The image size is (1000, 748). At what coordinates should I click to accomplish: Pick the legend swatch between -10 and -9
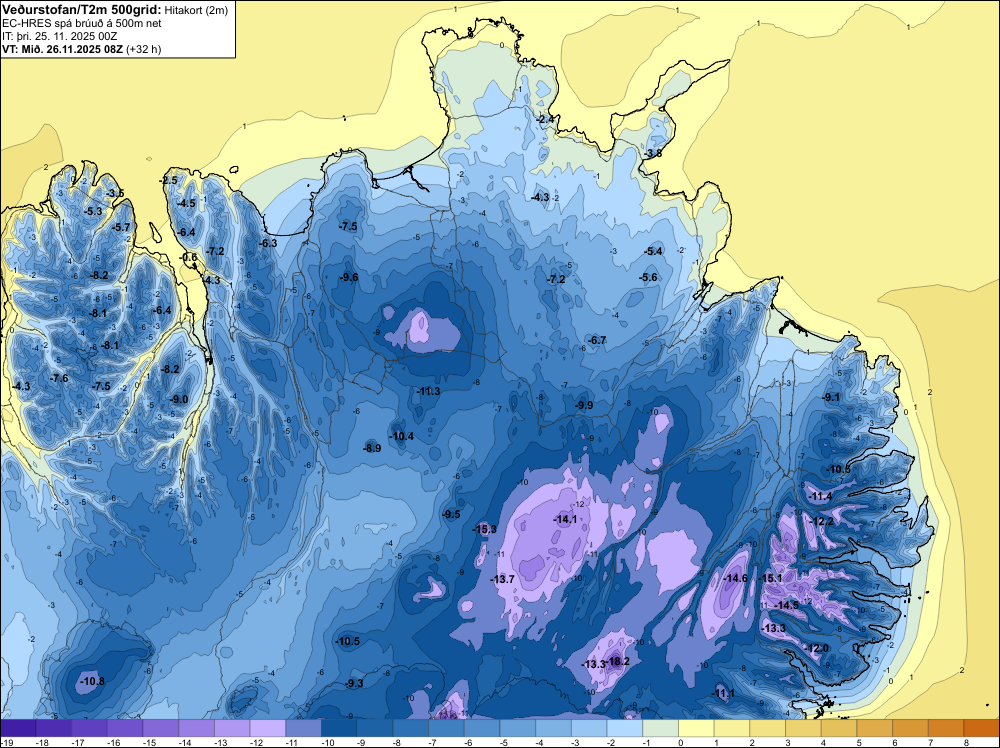click(x=339, y=728)
